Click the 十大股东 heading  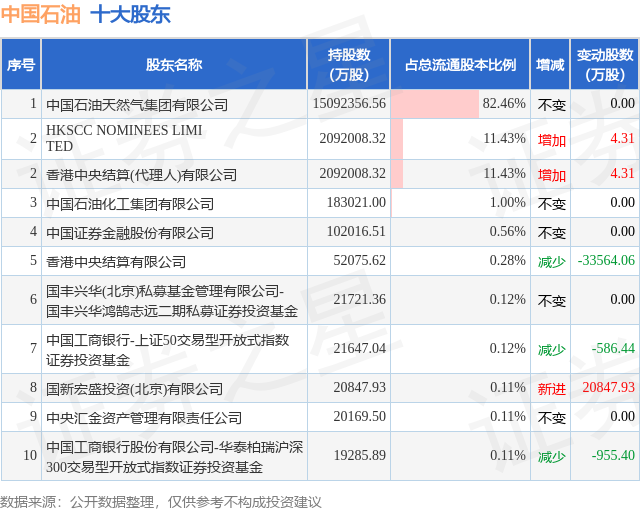(x=131, y=14)
